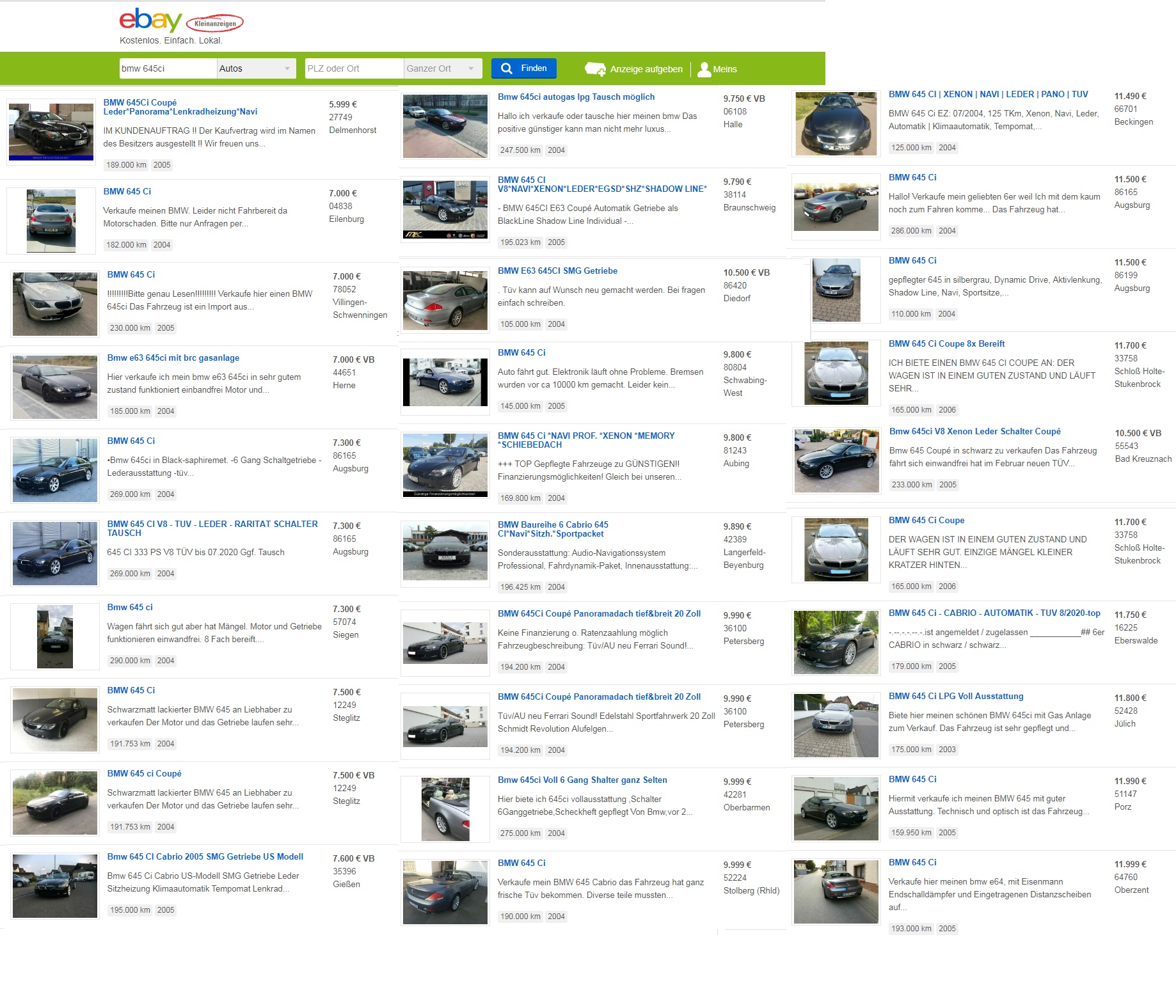Click the eBay Kleinanzeigen logo
The height and width of the screenshot is (1008, 1176).
(x=180, y=22)
